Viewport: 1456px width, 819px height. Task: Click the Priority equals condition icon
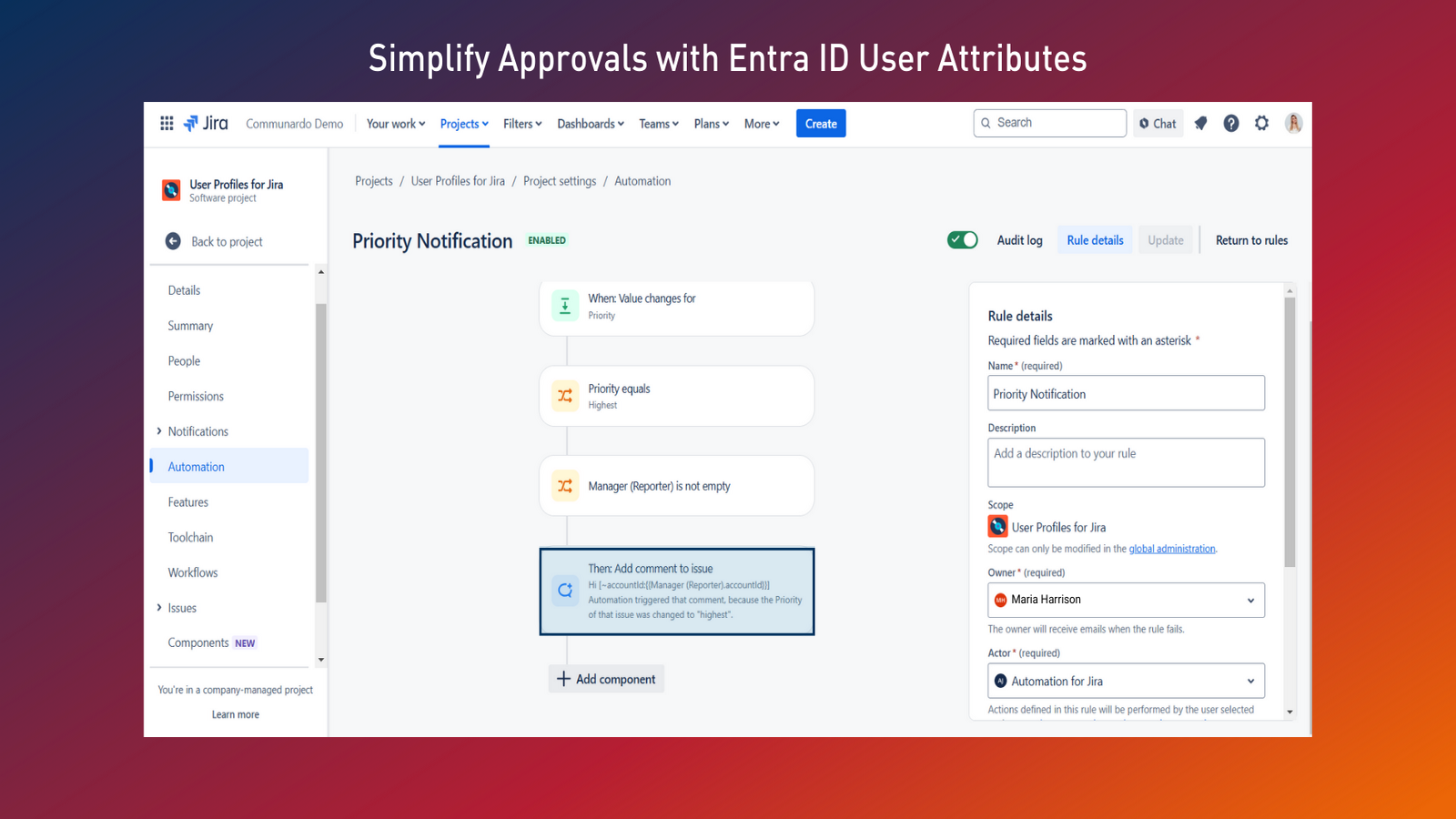tap(565, 396)
